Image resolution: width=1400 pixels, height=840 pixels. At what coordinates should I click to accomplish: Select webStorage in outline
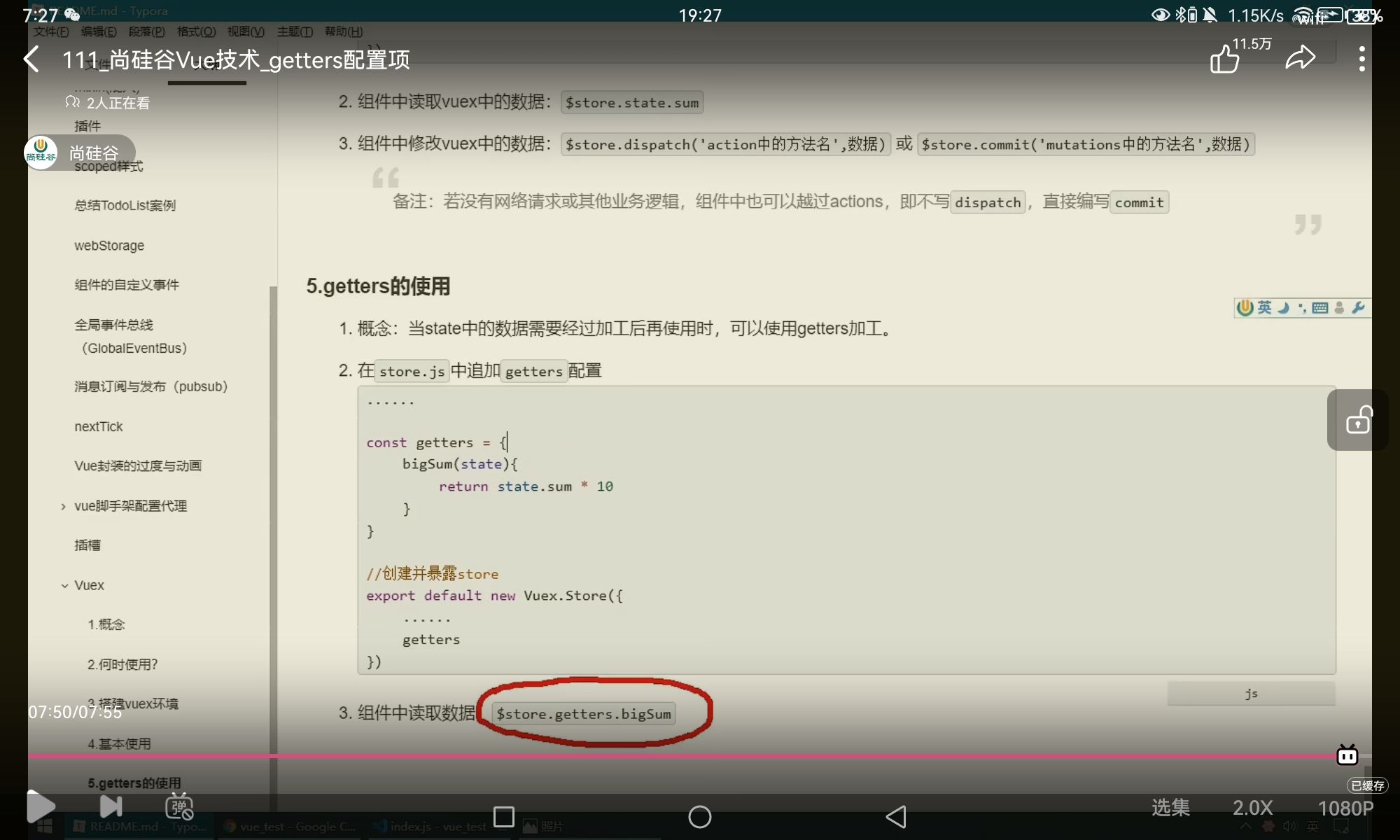point(109,246)
